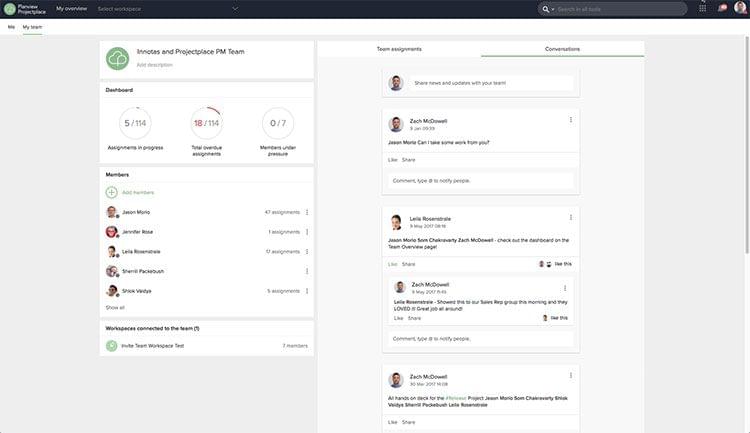Like Zach McDowell's 9 Jan post

point(393,160)
